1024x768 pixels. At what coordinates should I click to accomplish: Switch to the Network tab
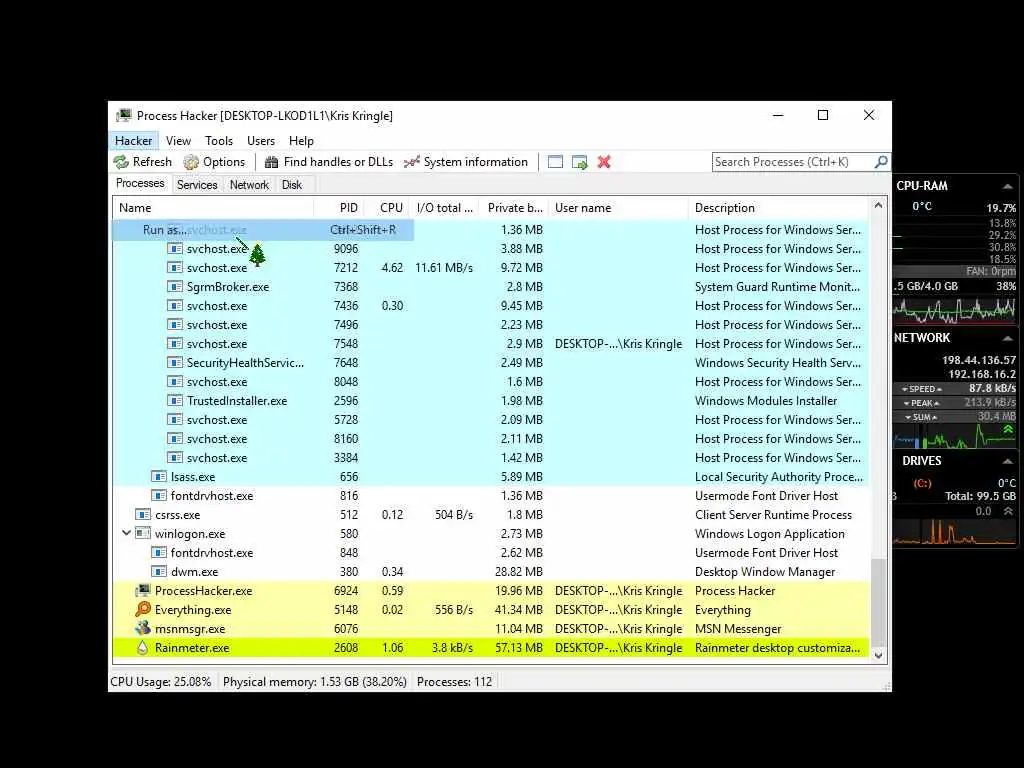249,185
